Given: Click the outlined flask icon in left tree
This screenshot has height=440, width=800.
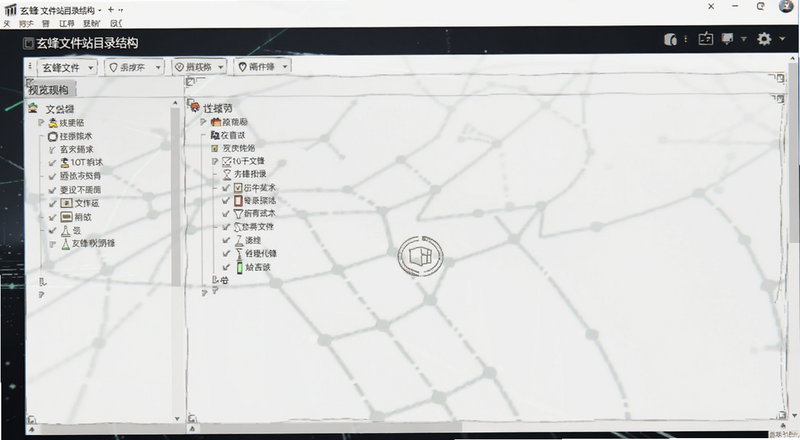Looking at the screenshot, I should [65, 230].
